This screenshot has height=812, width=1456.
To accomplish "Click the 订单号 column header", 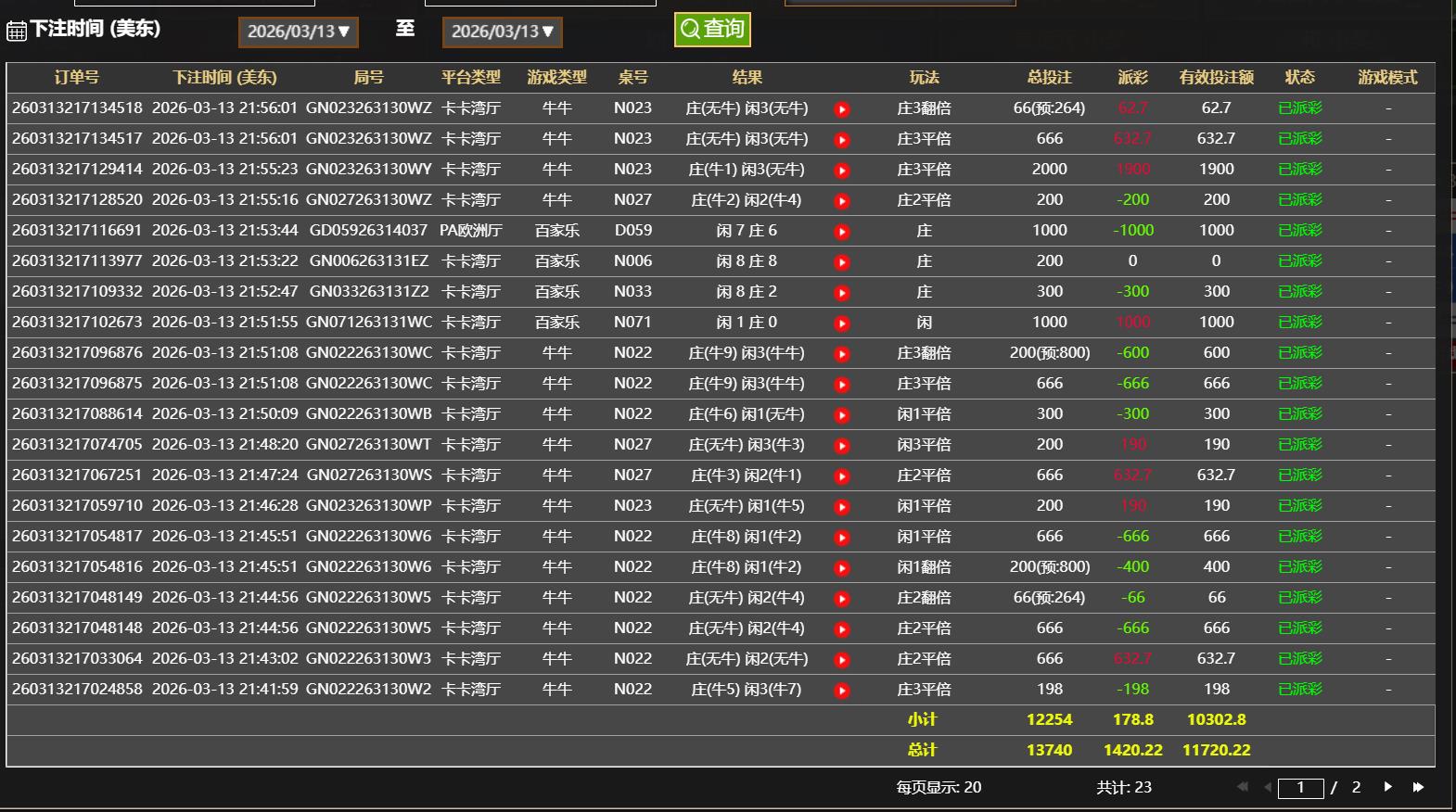I will [x=77, y=78].
